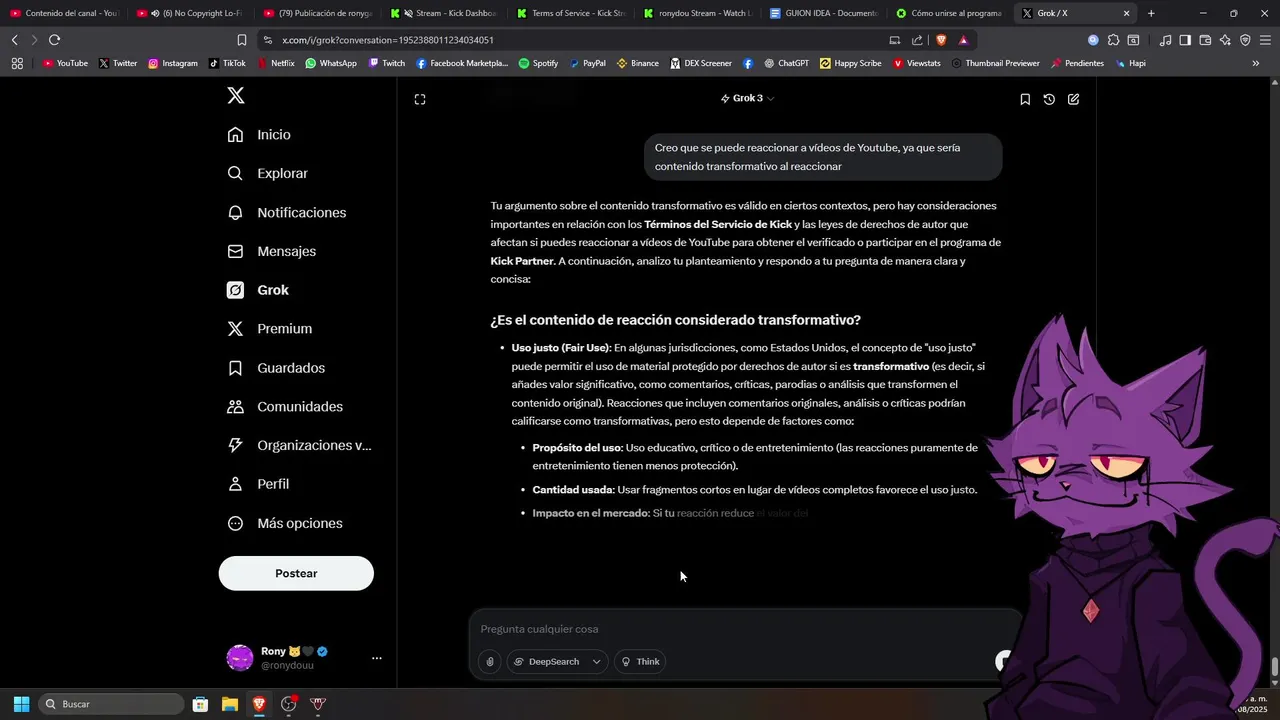Screen dimensions: 1280x720
Task: Reload the current page
Action: point(54,40)
